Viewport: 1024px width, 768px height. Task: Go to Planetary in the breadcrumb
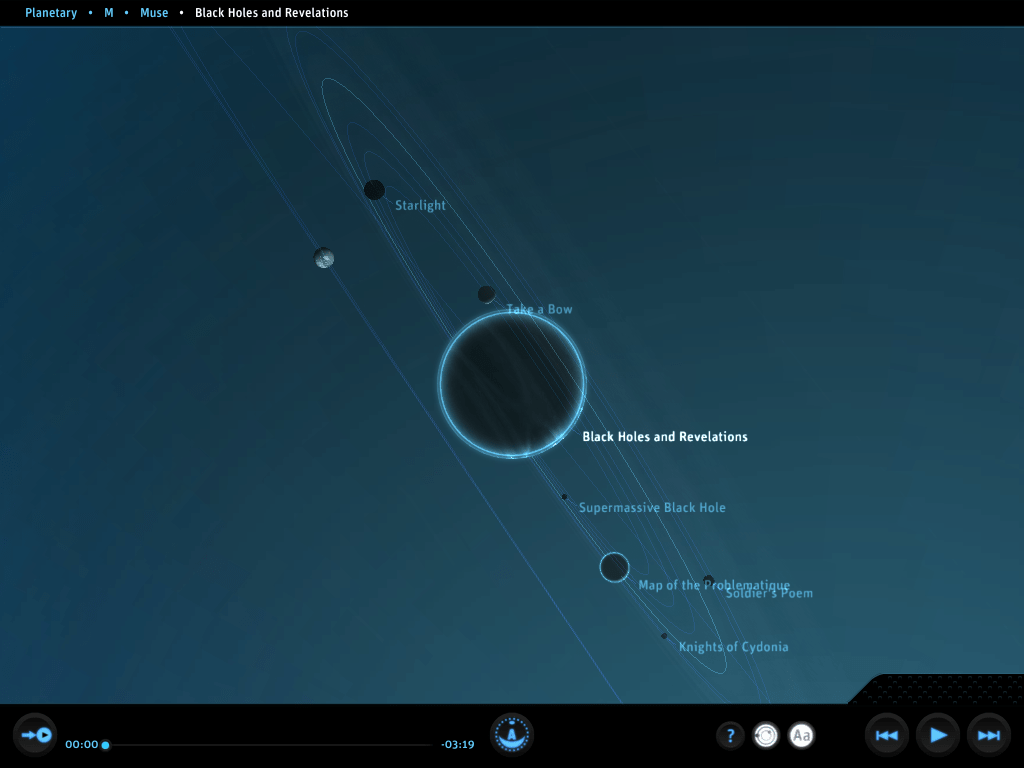(x=51, y=12)
